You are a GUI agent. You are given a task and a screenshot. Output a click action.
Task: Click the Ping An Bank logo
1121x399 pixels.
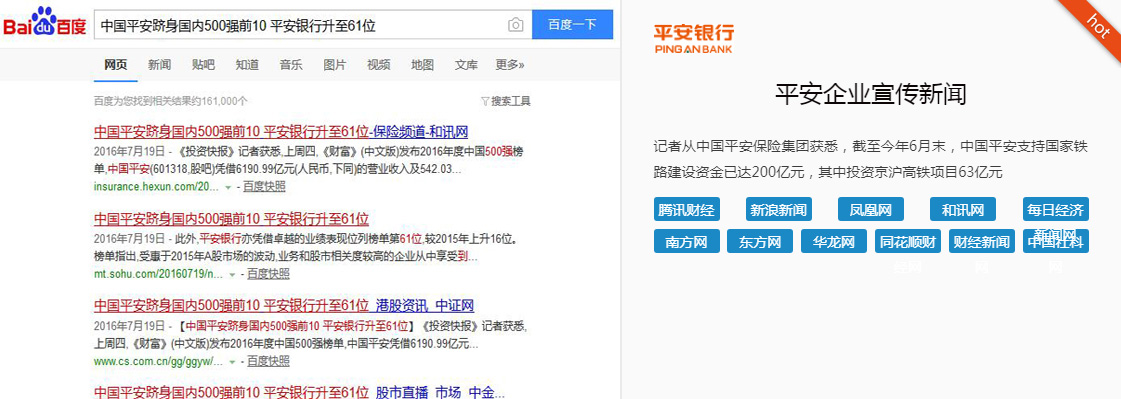click(x=693, y=38)
